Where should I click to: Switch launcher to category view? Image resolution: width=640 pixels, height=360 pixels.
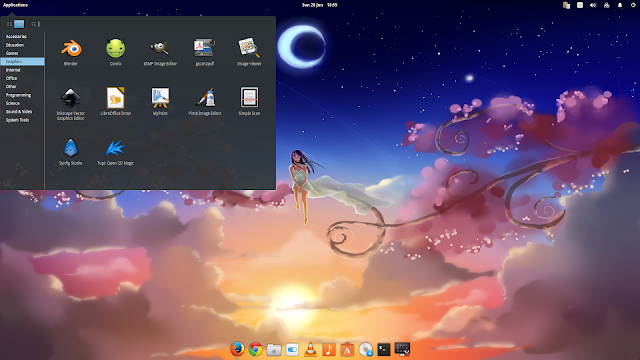[19, 24]
